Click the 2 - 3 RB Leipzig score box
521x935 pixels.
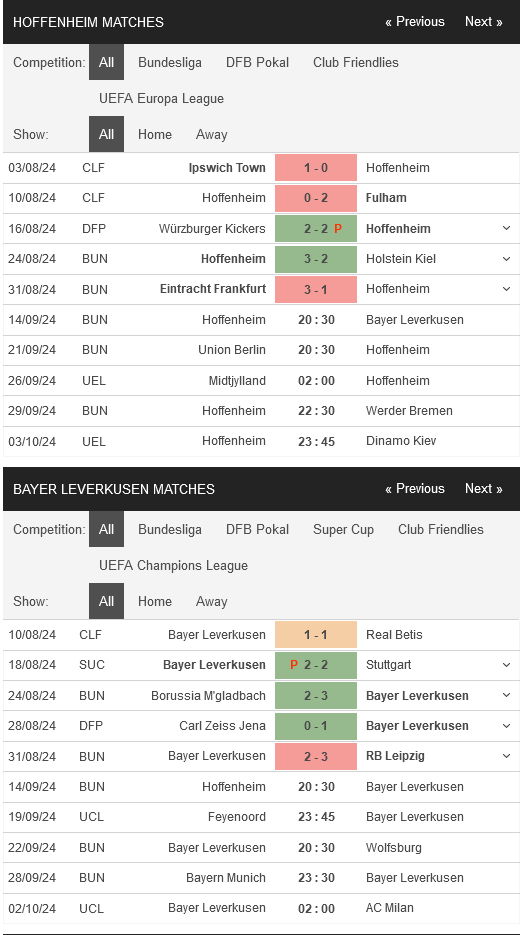[x=316, y=756]
